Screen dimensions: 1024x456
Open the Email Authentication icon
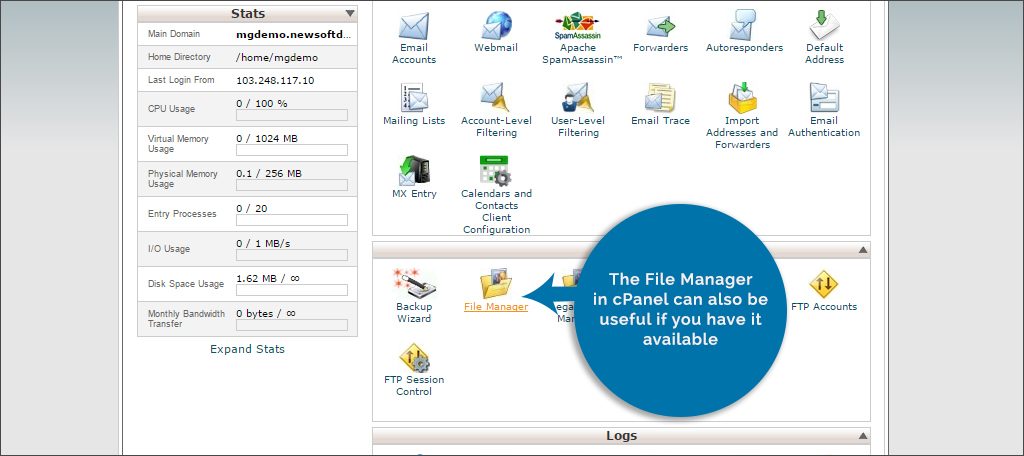click(824, 98)
